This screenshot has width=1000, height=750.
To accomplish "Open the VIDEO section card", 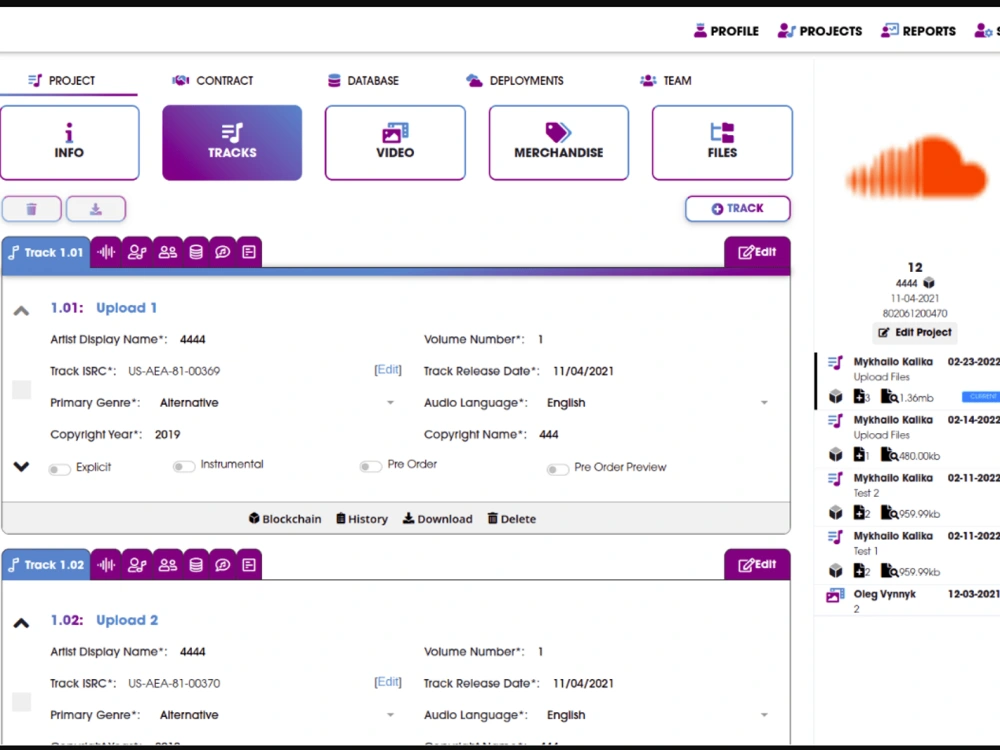I will pyautogui.click(x=395, y=143).
